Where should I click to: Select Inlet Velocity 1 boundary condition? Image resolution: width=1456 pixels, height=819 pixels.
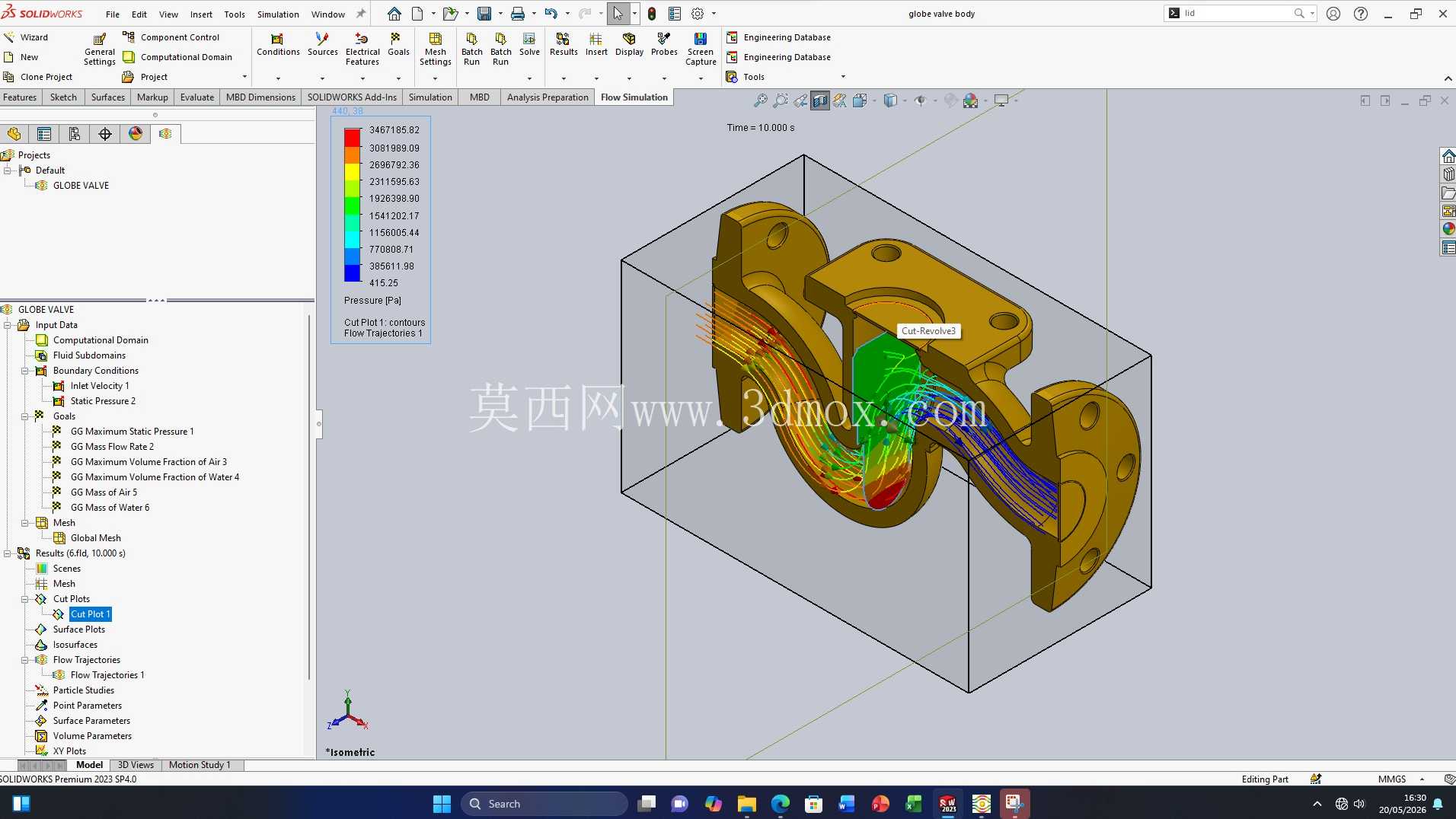[x=100, y=386]
